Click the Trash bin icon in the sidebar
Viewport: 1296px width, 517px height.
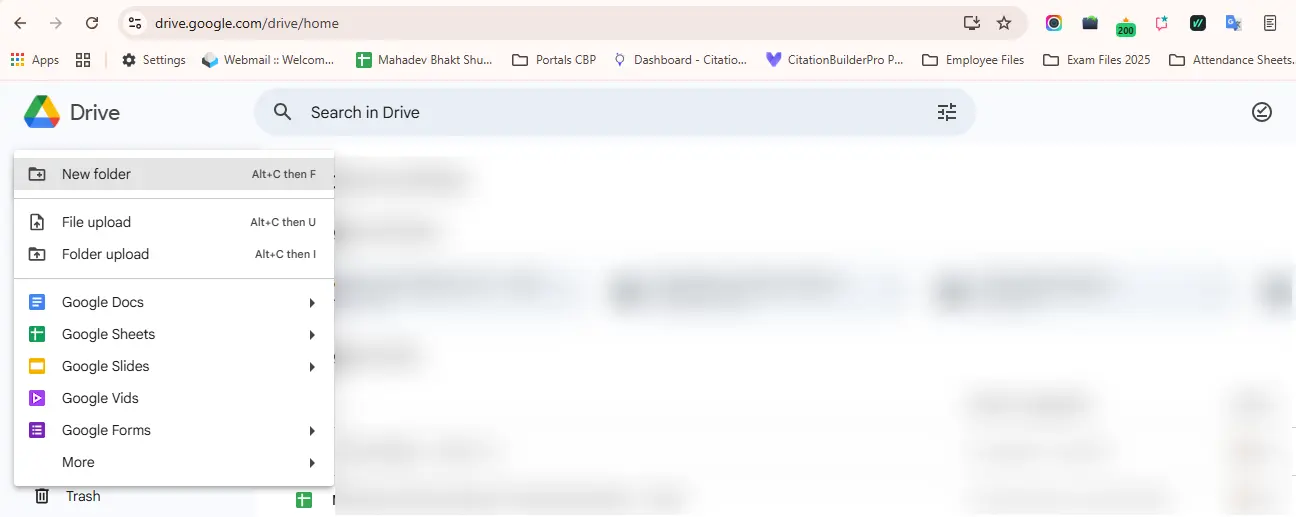pos(42,496)
